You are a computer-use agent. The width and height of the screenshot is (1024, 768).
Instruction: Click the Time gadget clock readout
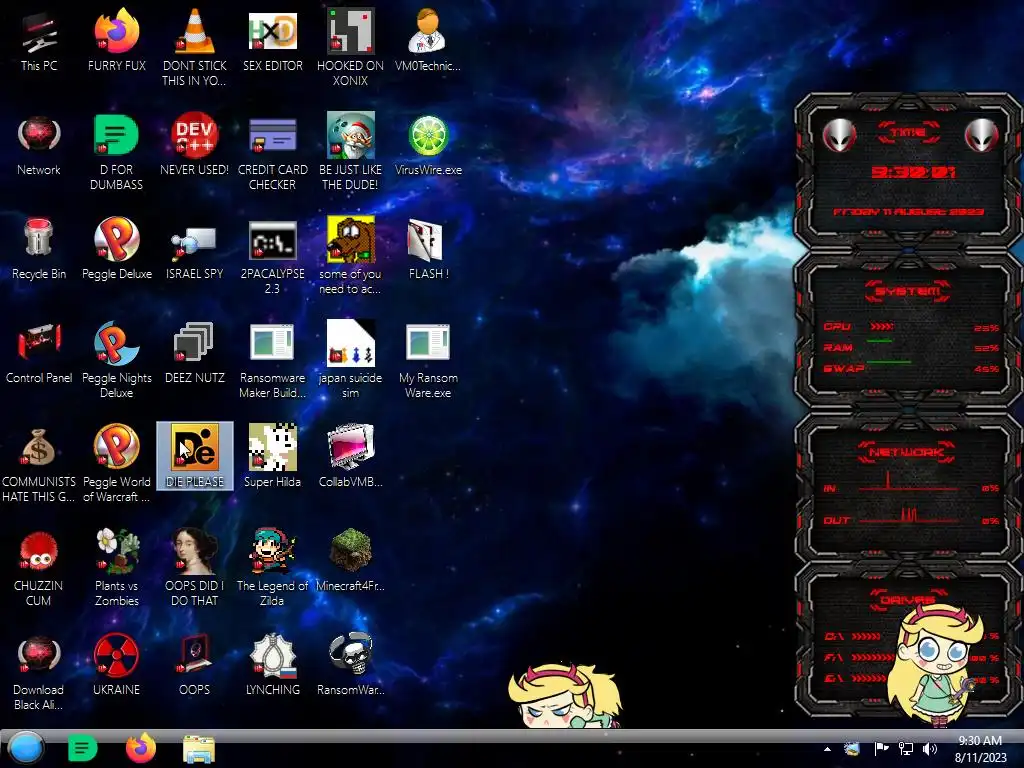(913, 172)
